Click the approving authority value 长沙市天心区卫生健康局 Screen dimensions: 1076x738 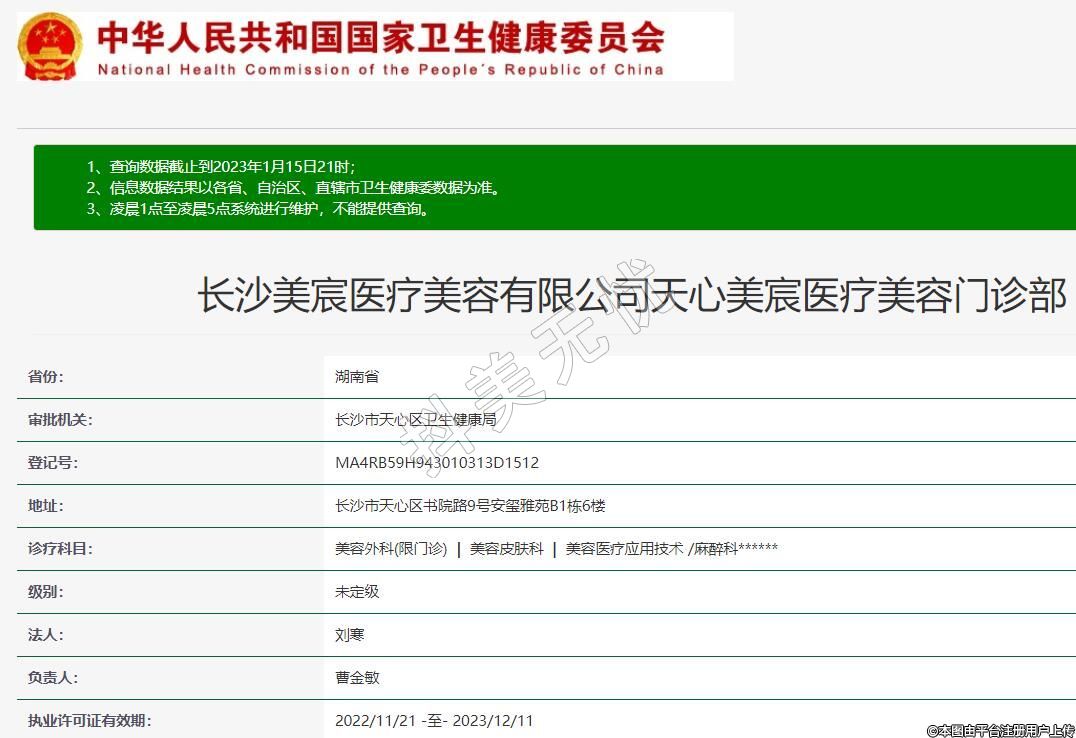415,420
